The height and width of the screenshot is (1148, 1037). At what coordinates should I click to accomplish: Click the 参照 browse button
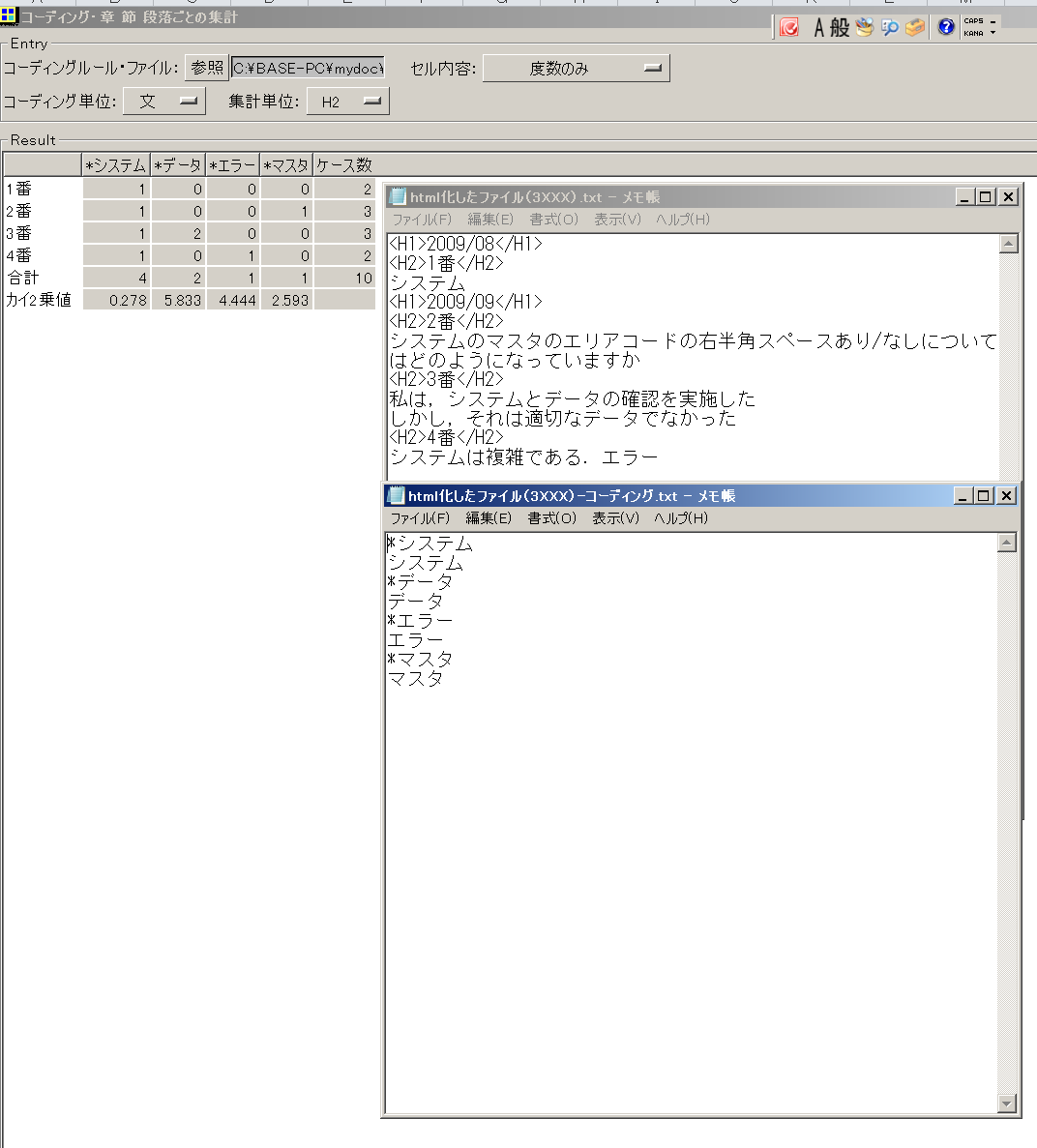[x=206, y=68]
